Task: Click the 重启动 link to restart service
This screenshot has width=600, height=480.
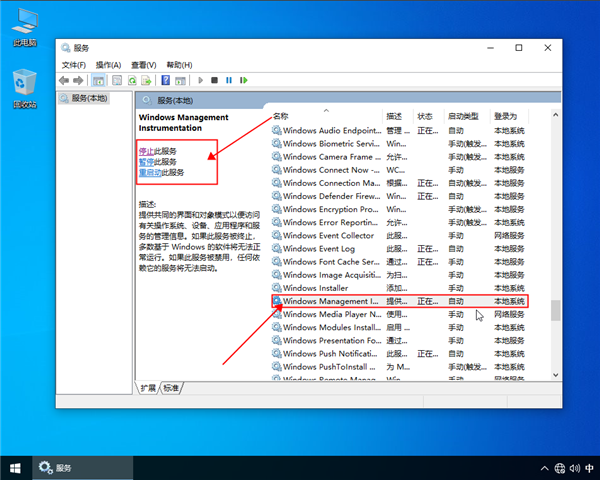Action: coord(150,172)
